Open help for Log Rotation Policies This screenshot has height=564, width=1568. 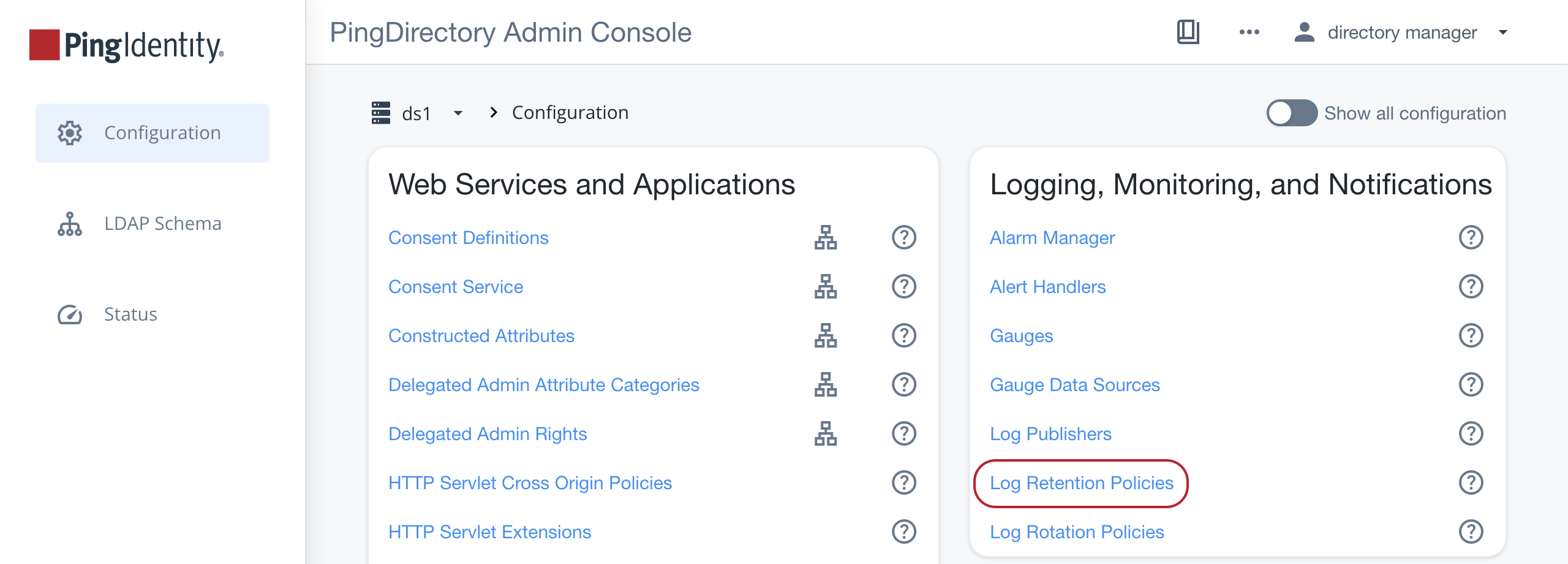click(x=1472, y=532)
